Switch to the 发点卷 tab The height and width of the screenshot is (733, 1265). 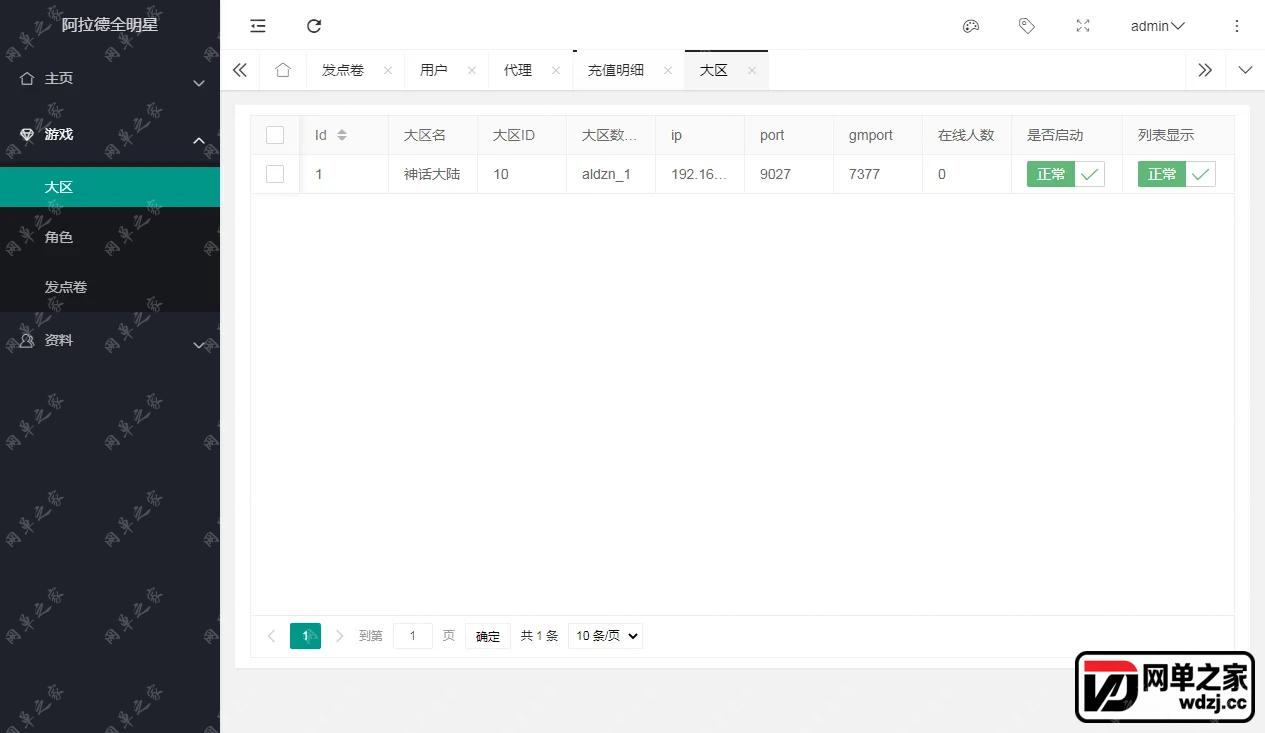click(343, 71)
